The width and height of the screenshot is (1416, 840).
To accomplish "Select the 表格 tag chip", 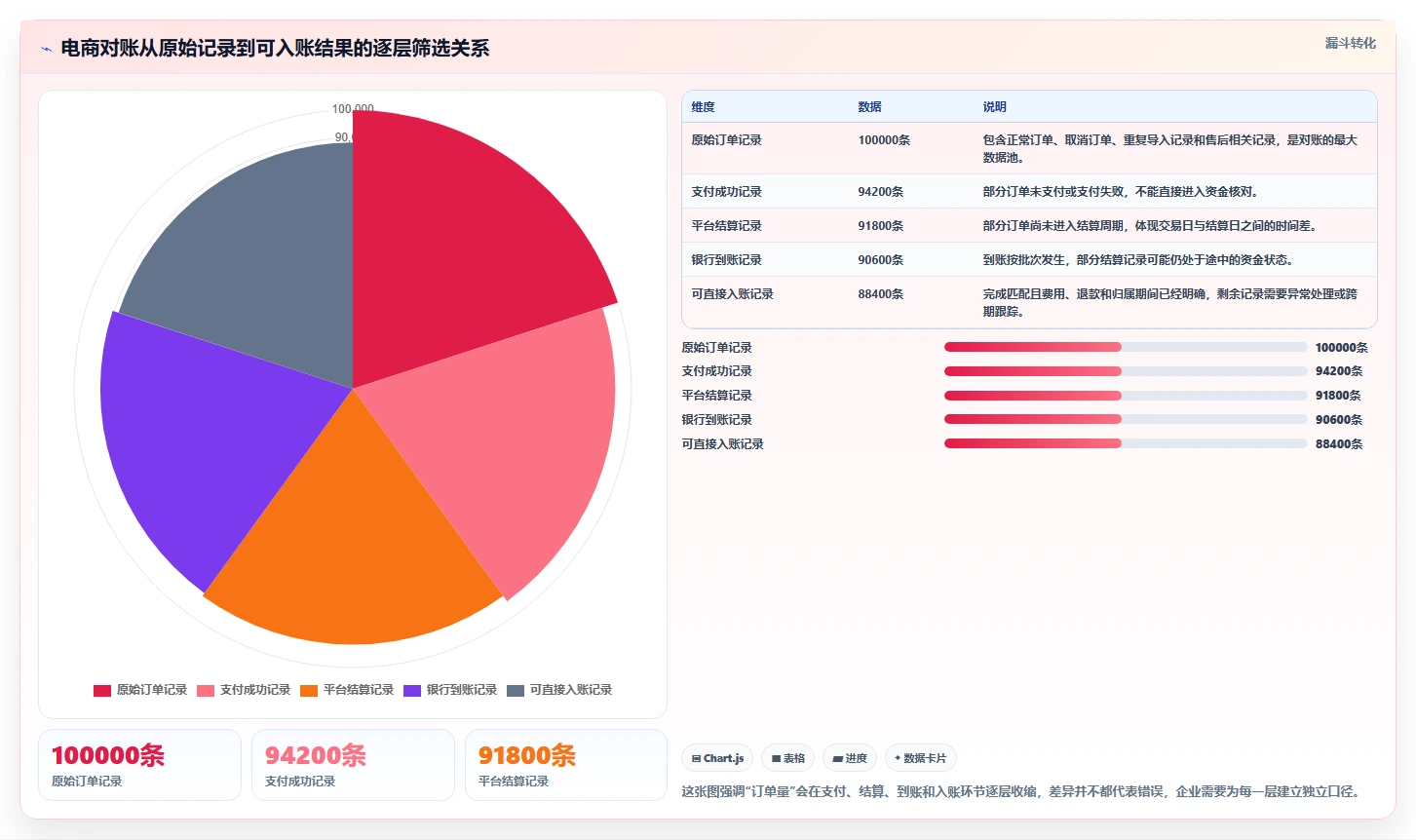I will 788,758.
